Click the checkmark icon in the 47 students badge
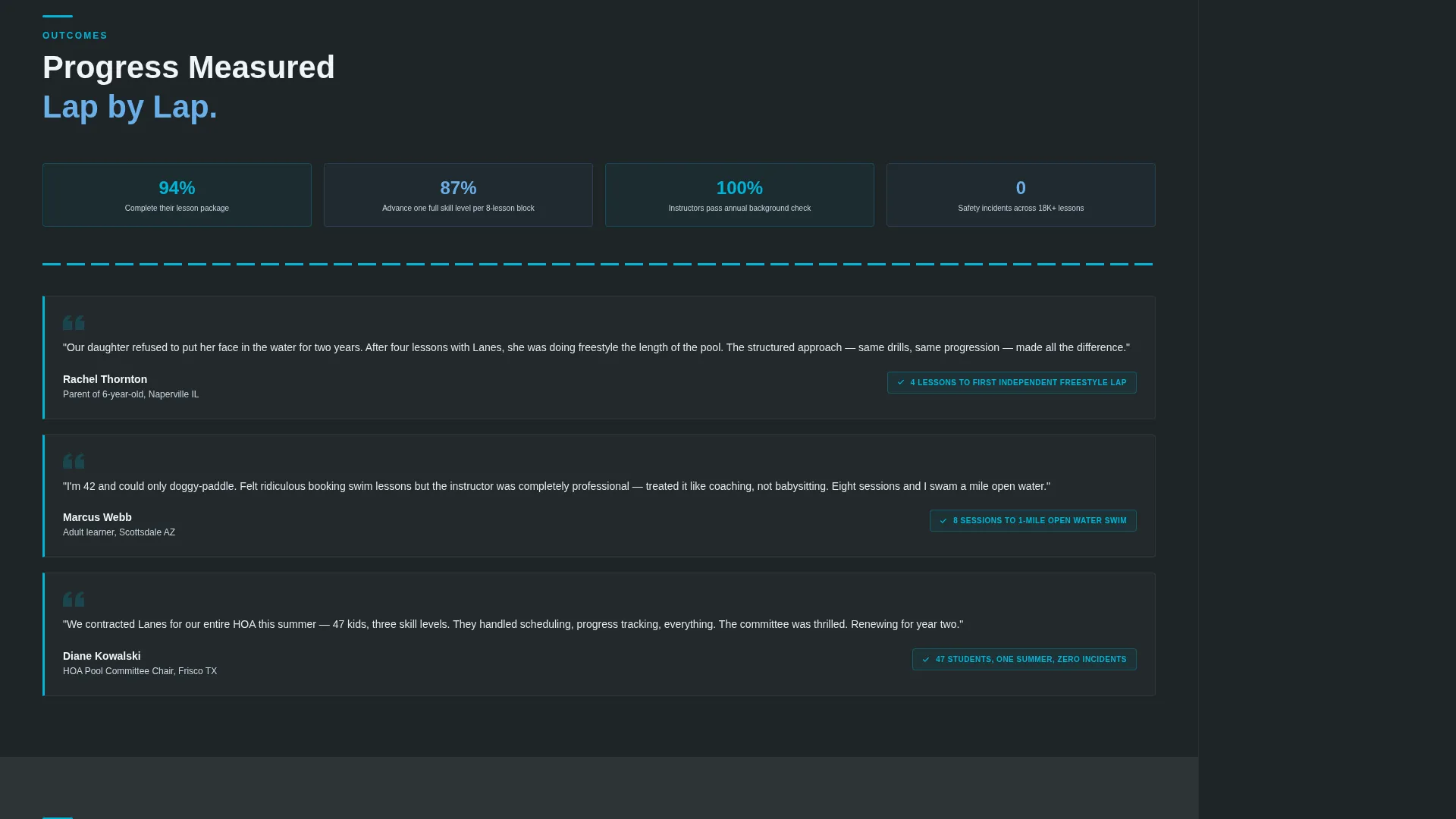 [x=926, y=659]
